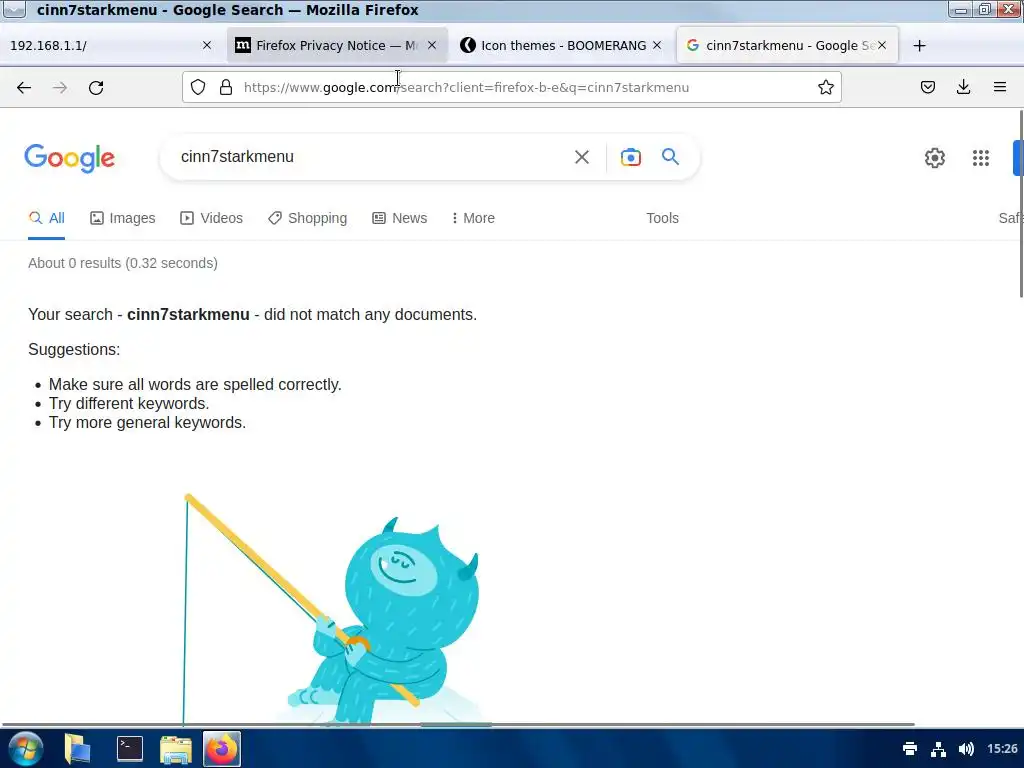Open the tracking protection shield
Screen dimensions: 1024x768
click(x=198, y=88)
